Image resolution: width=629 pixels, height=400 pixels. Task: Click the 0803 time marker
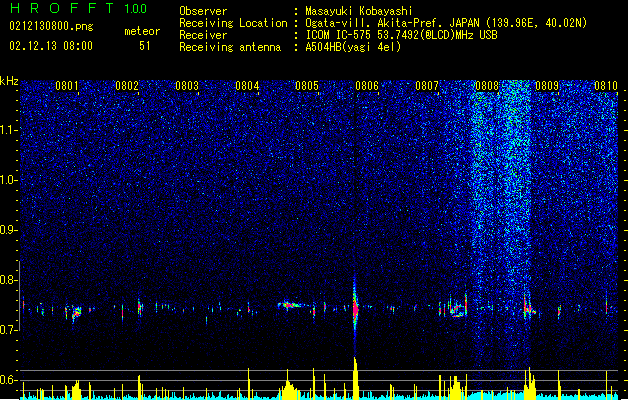coord(187,85)
